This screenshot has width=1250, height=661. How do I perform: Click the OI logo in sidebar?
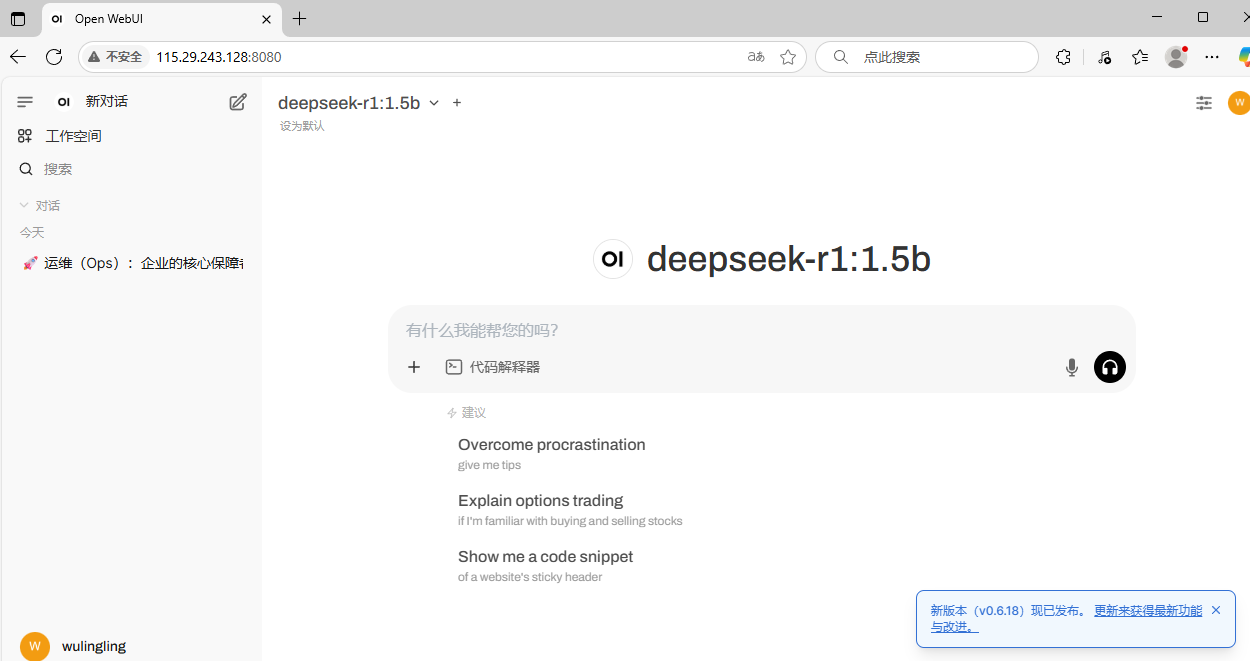tap(63, 101)
